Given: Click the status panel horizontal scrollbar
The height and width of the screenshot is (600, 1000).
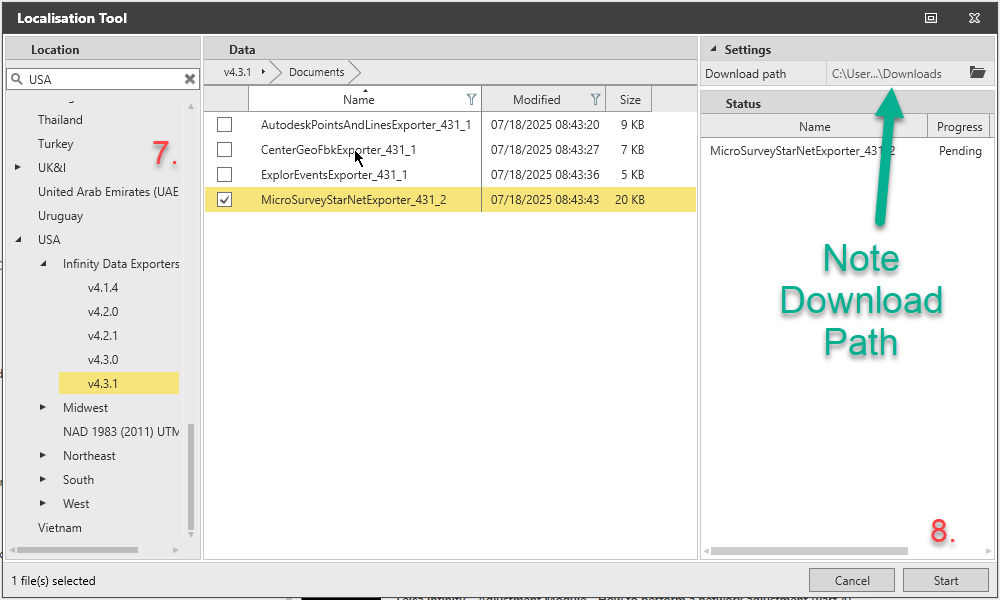Looking at the screenshot, I should [x=808, y=551].
